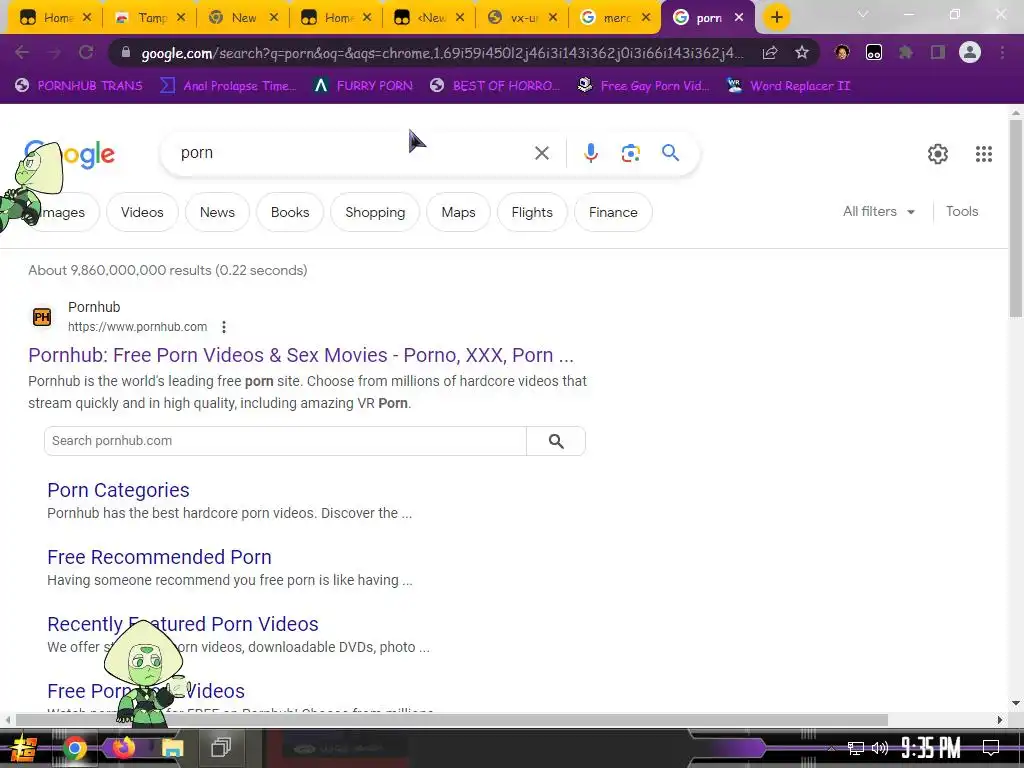This screenshot has height=768, width=1024.
Task: Search by image with the Lens icon
Action: pos(630,153)
